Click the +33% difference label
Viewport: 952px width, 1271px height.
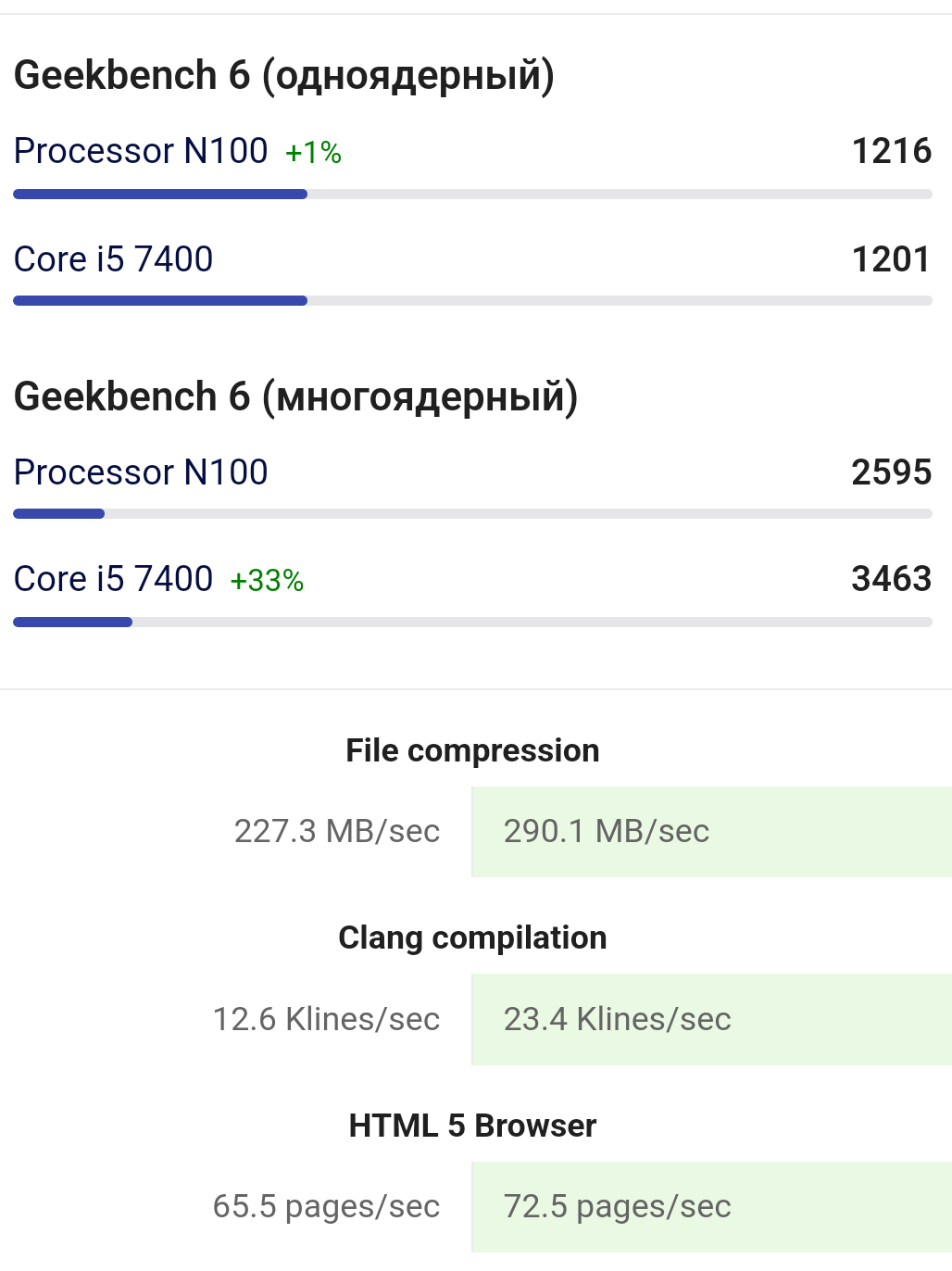(267, 581)
